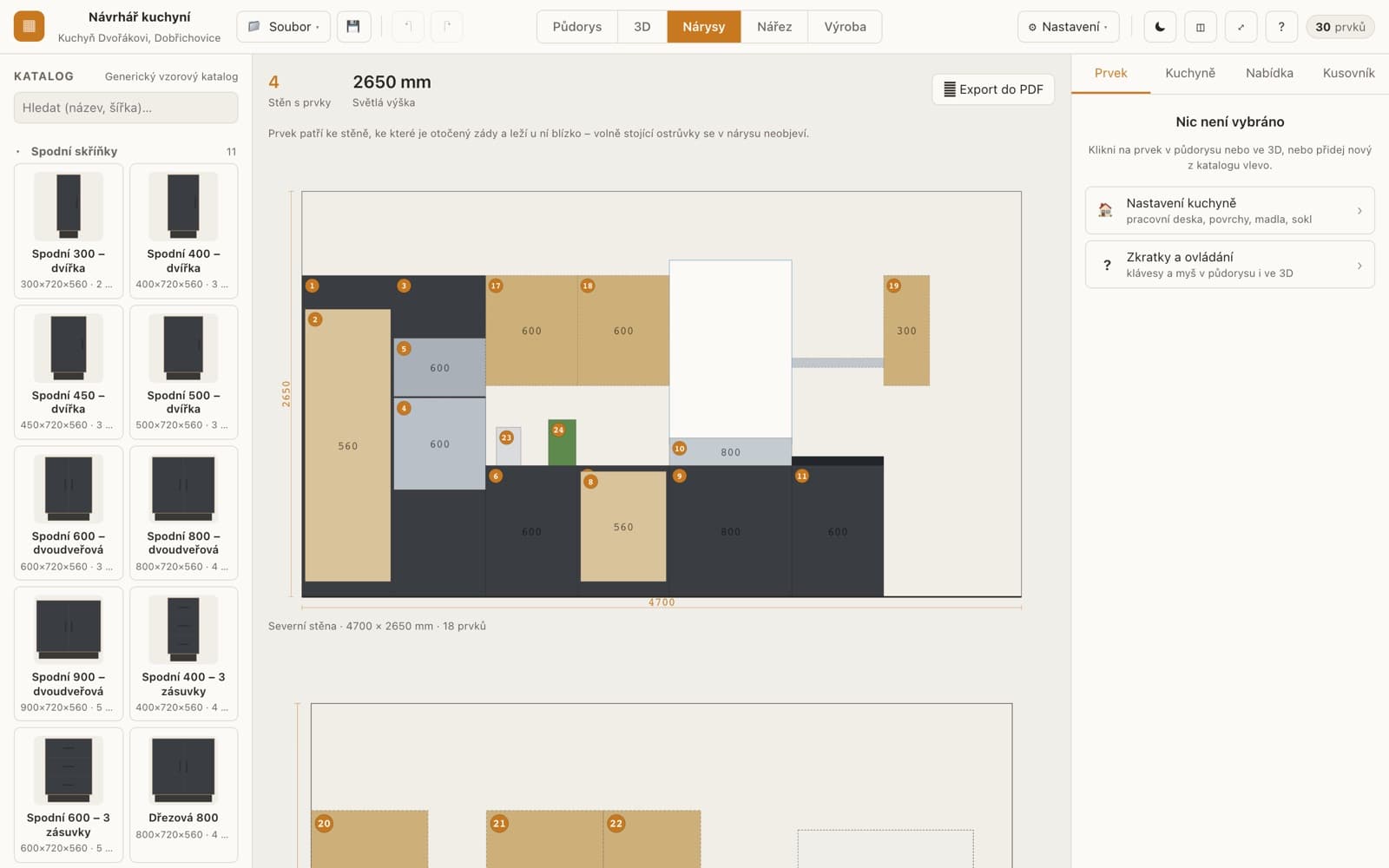Click the redo arrow icon

pyautogui.click(x=446, y=26)
